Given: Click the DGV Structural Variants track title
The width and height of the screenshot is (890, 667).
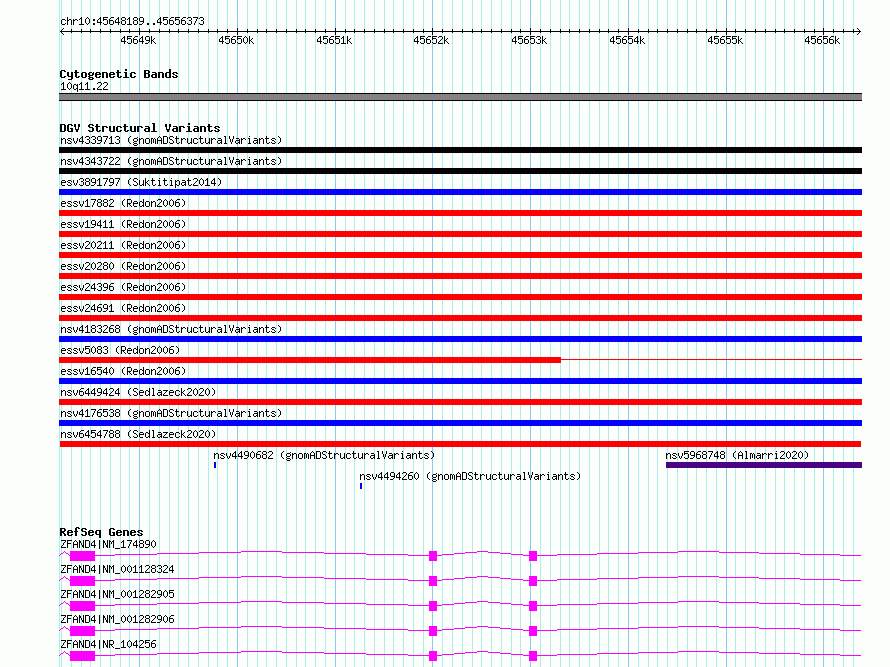Looking at the screenshot, I should pos(140,128).
